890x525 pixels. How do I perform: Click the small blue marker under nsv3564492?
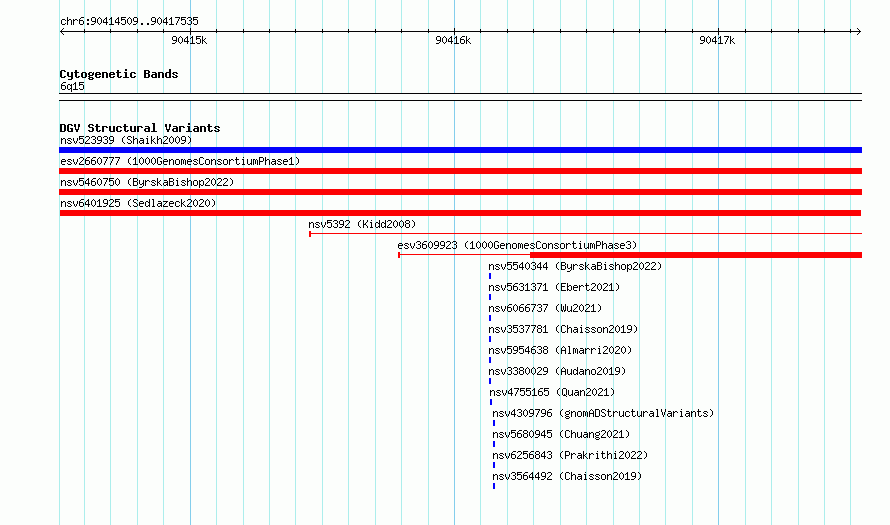(494, 486)
